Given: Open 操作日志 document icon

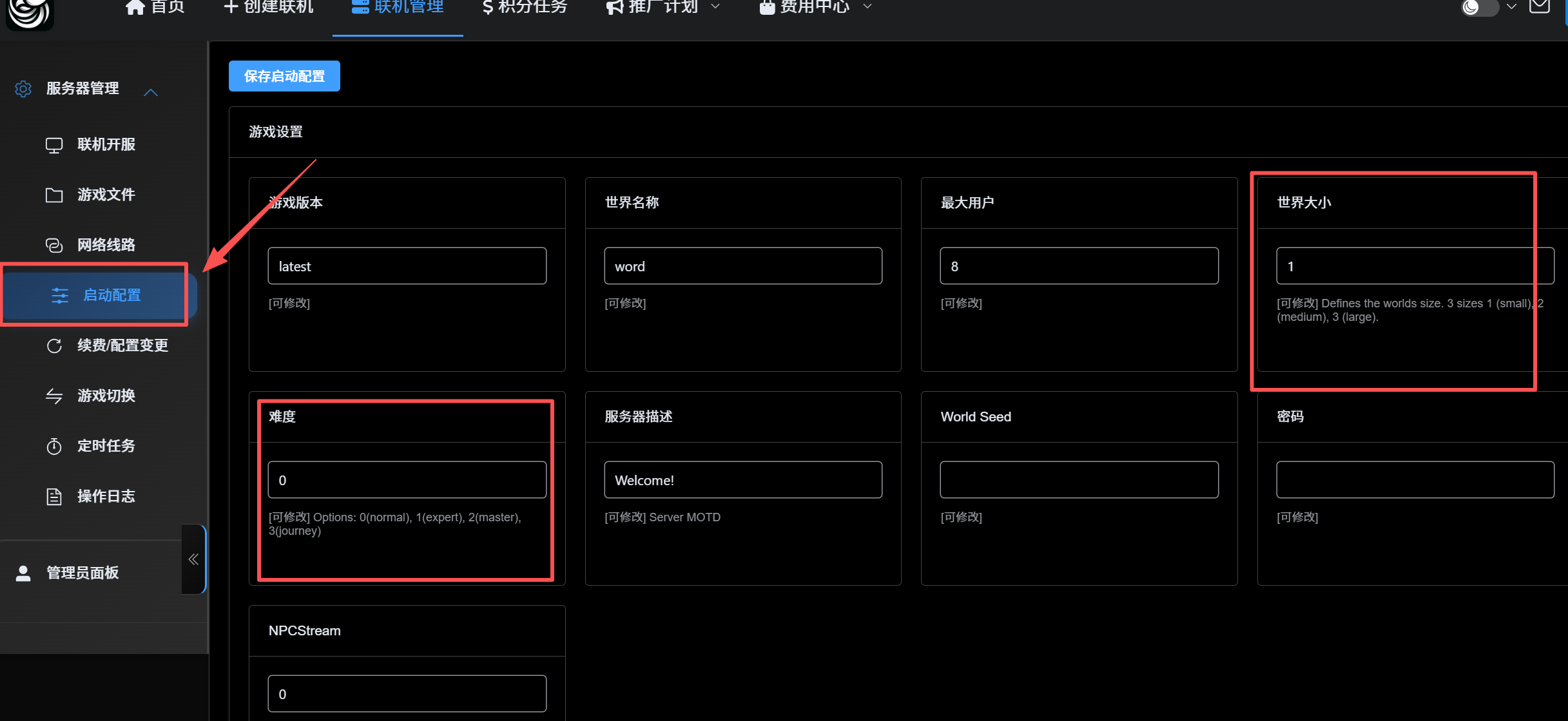Looking at the screenshot, I should [x=54, y=497].
